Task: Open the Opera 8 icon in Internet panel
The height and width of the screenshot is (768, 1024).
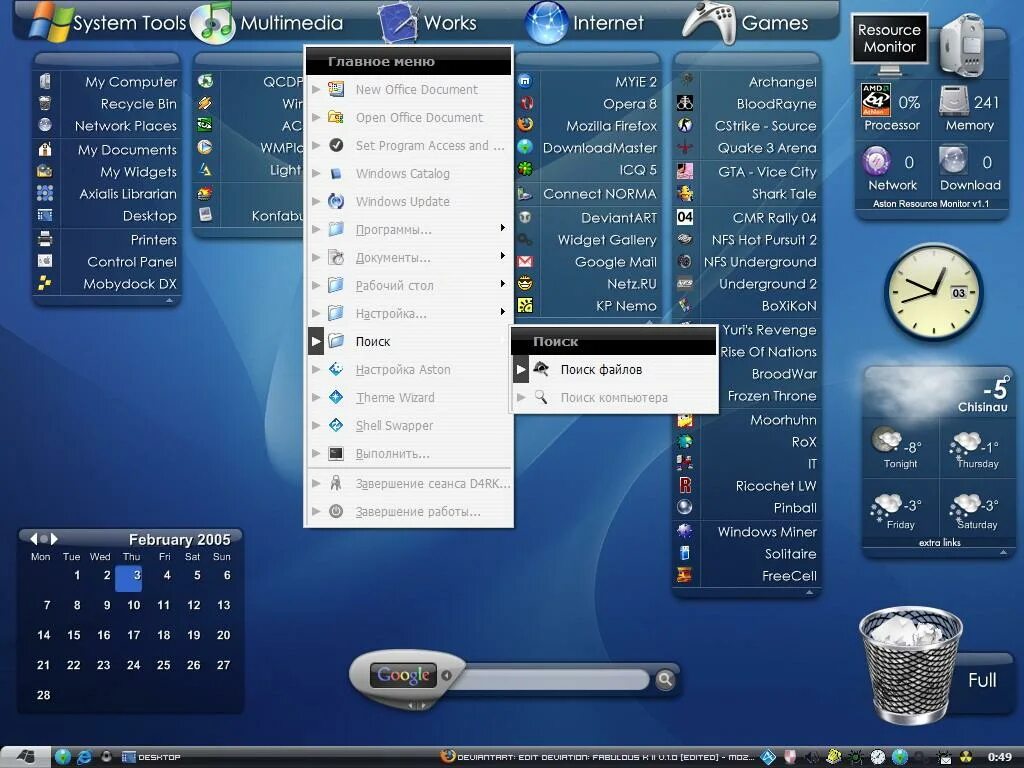Action: (526, 103)
